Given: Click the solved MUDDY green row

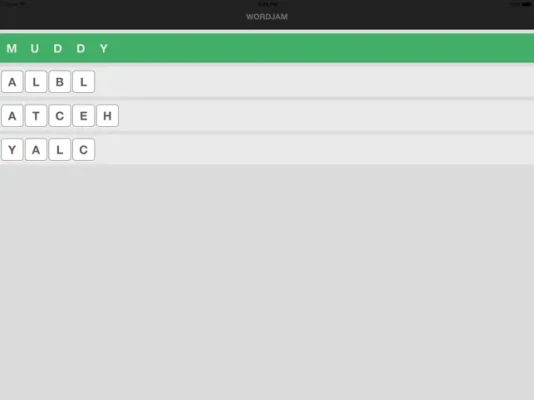Looking at the screenshot, I should coord(267,48).
